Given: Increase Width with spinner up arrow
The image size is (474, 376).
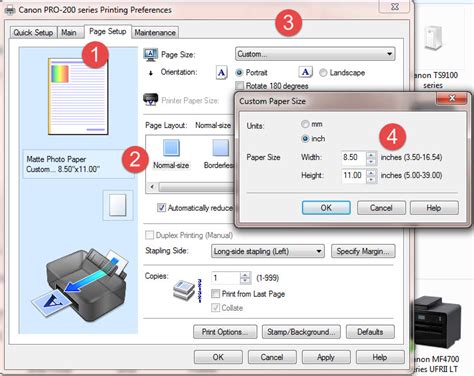Looking at the screenshot, I should [371, 154].
